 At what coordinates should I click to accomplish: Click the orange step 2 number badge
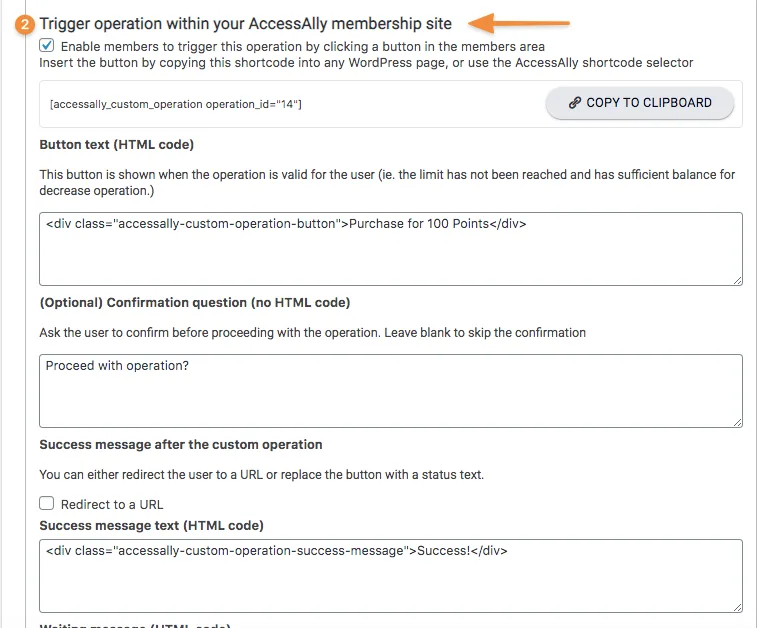pyautogui.click(x=25, y=25)
